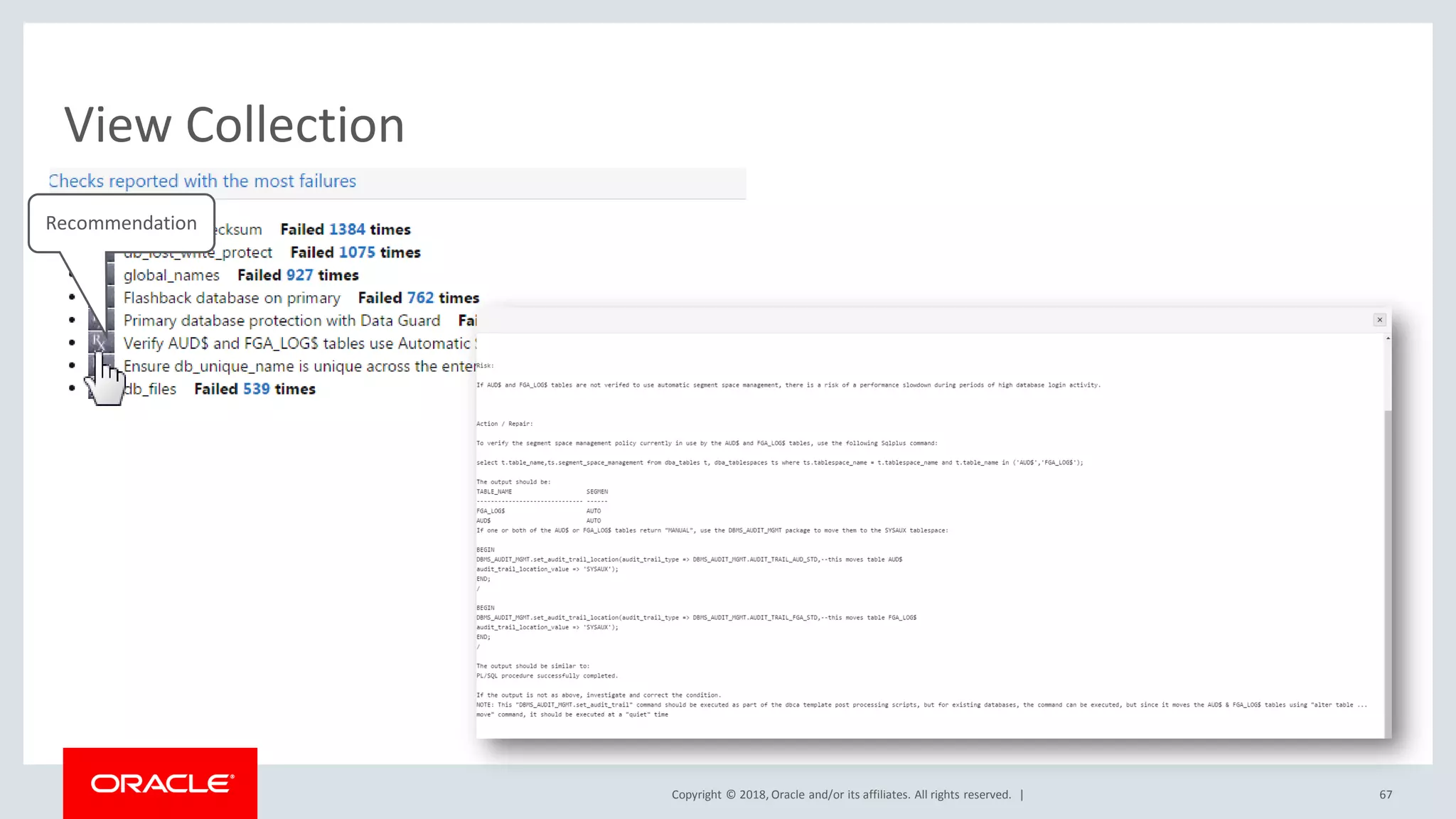
Task: Click the first 'BEGIN' line, before the AUD$ move
Action: pos(485,550)
